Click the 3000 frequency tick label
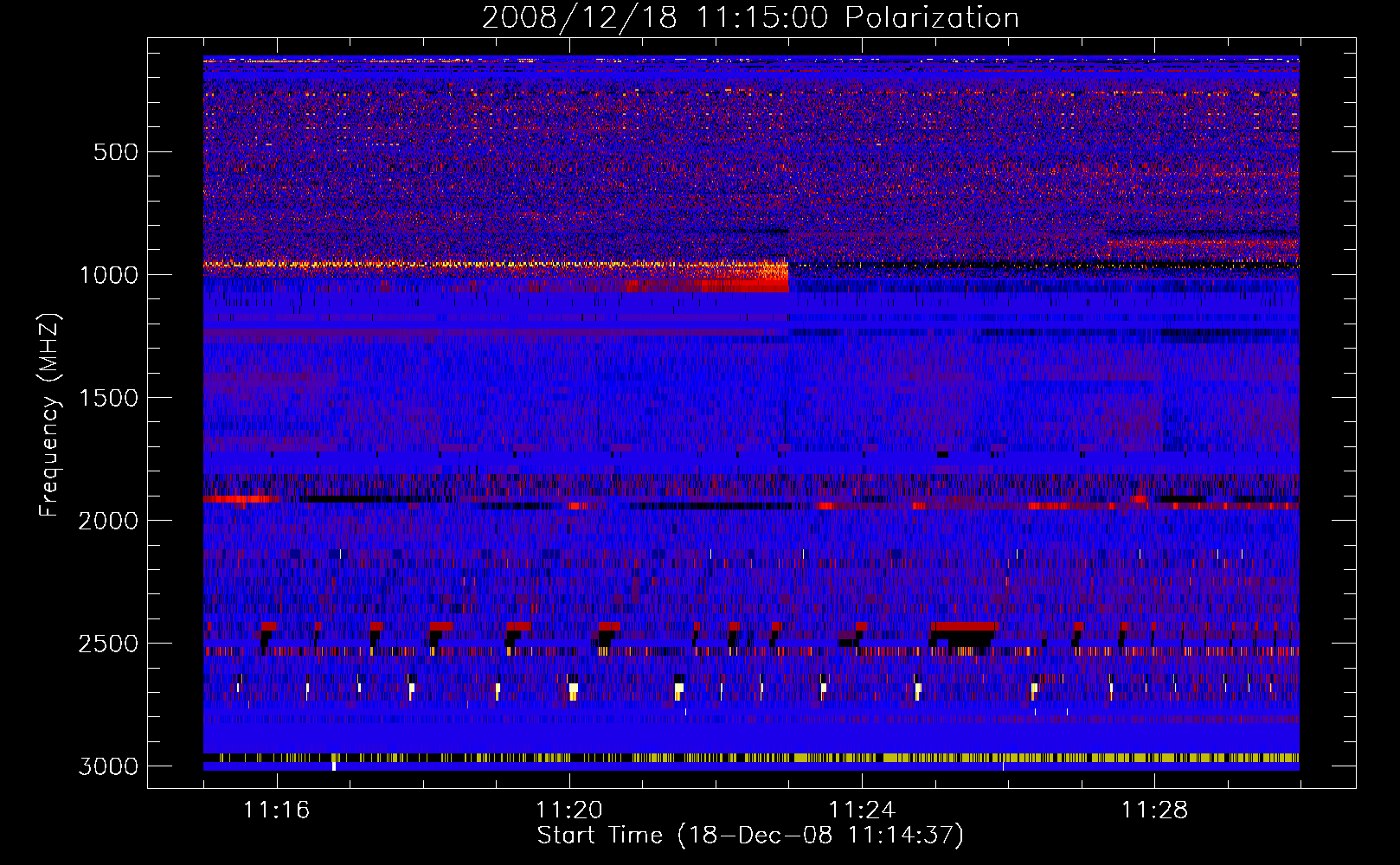The image size is (1400, 865). coord(108,766)
